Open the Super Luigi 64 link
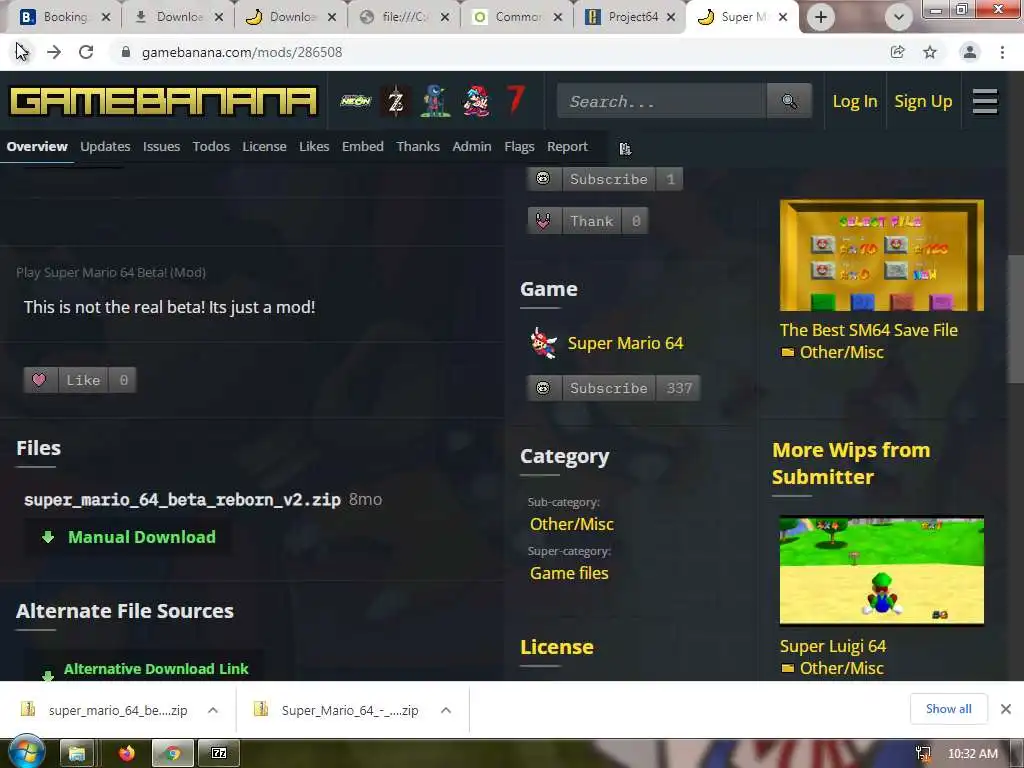1024x768 pixels. [x=833, y=646]
